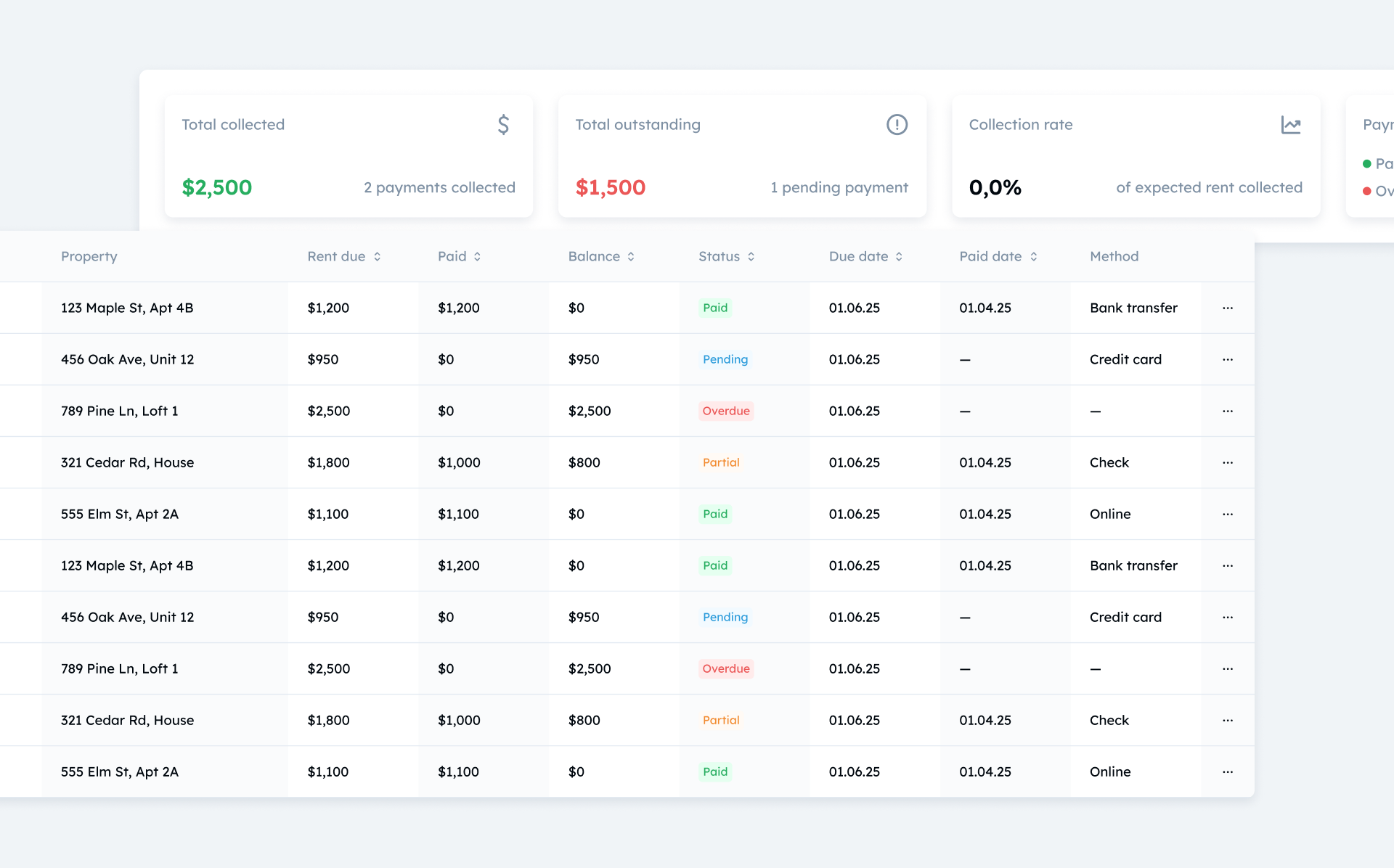Sort table by Status column
Screen dimensions: 1394x868
coord(751,256)
